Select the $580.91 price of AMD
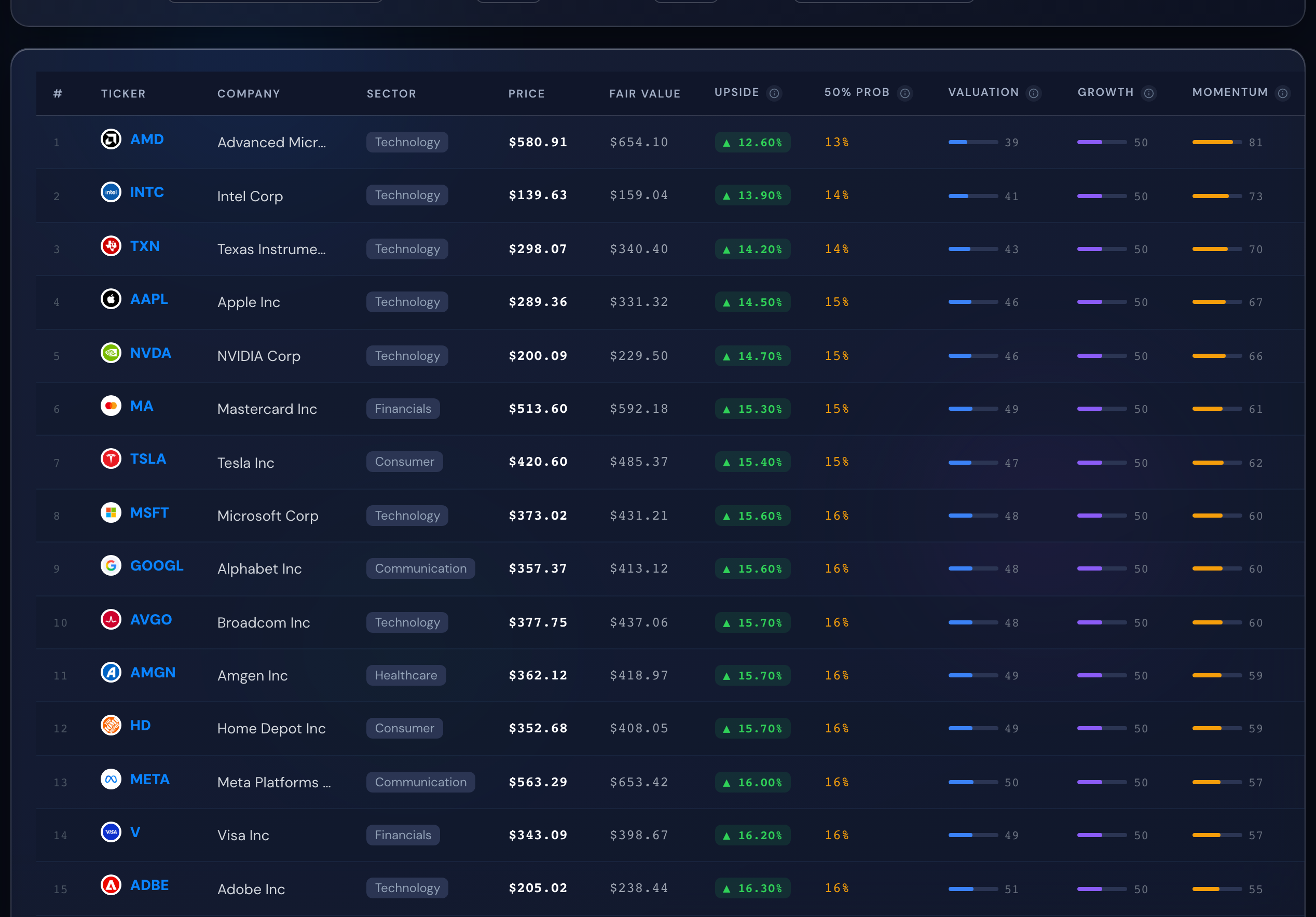Image resolution: width=1316 pixels, height=917 pixels. coord(538,142)
